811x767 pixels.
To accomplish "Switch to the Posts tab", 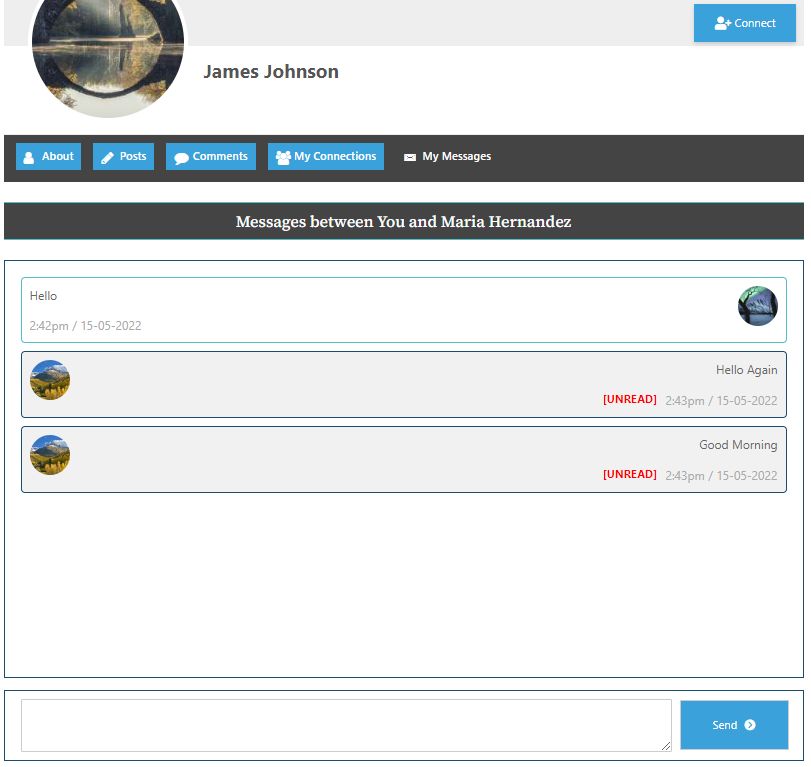I will pyautogui.click(x=123, y=156).
